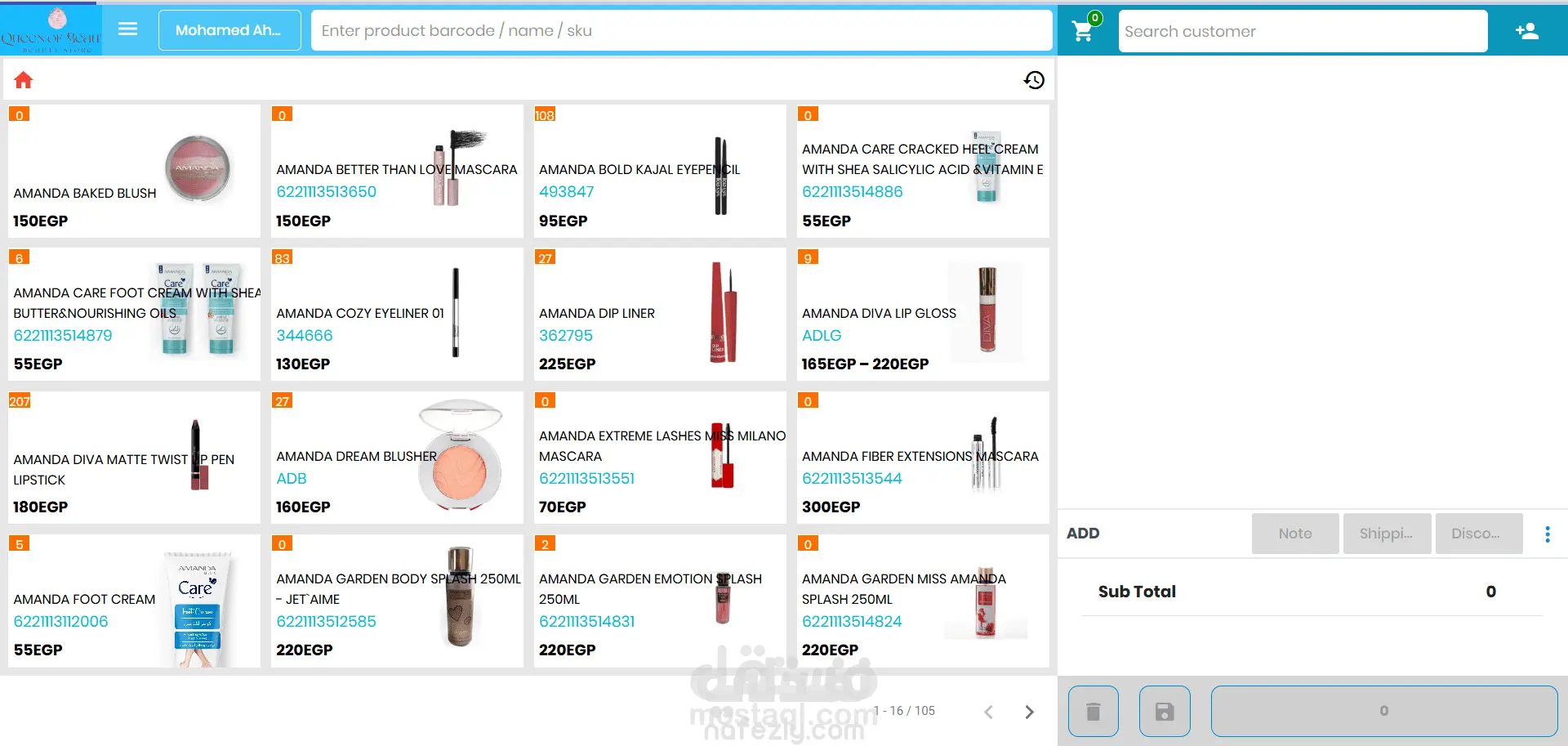Focus the Search customer field
Viewport: 1568px width, 746px height.
(1303, 31)
